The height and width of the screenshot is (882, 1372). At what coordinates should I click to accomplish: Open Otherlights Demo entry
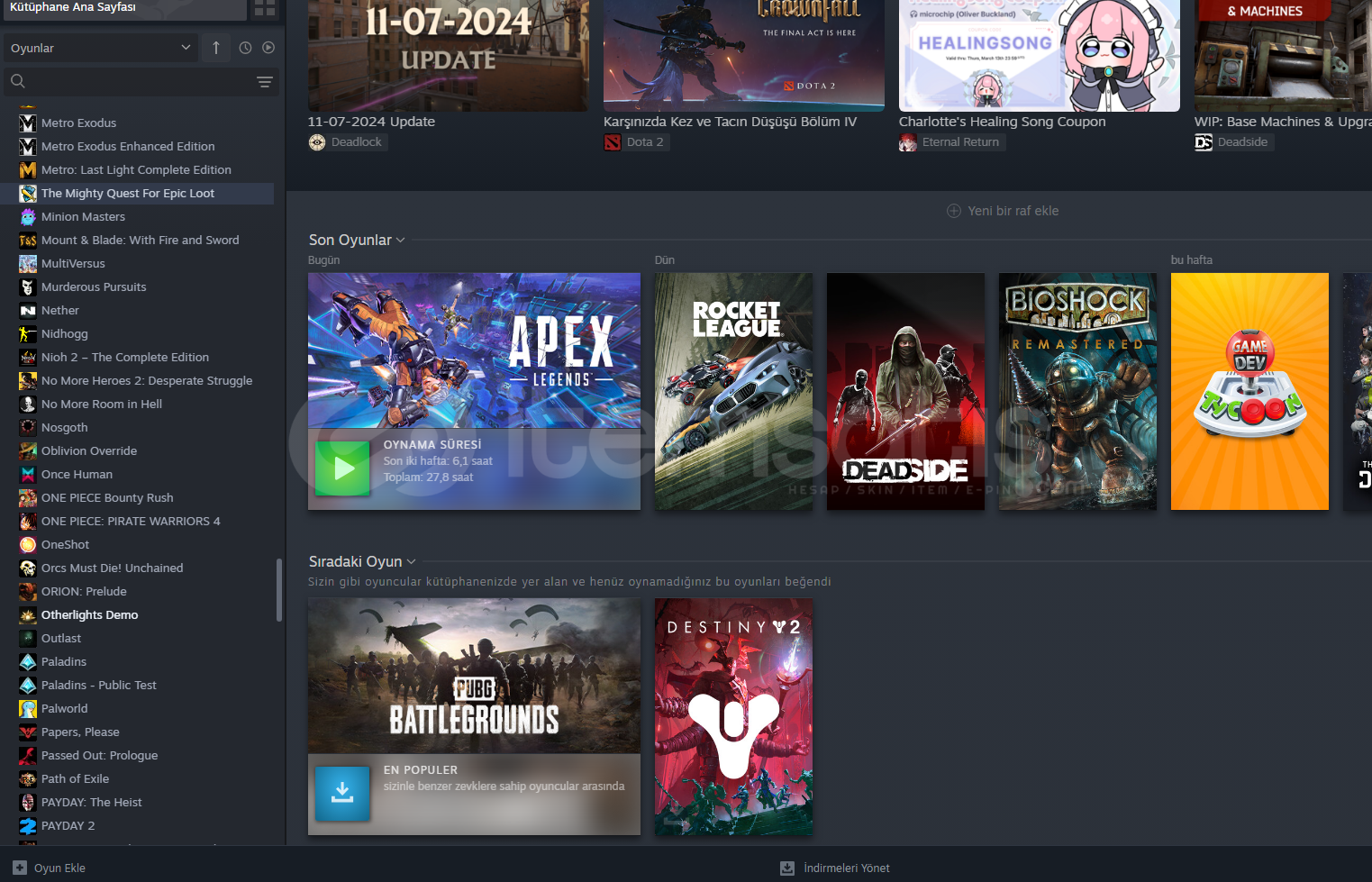coord(137,614)
